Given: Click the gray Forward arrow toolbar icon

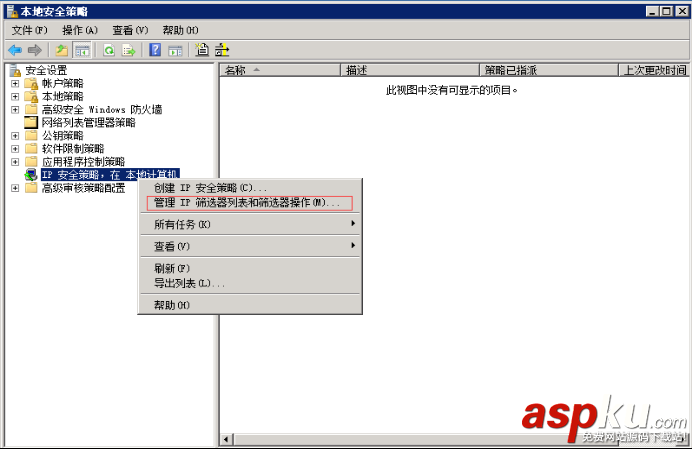Looking at the screenshot, I should point(34,50).
